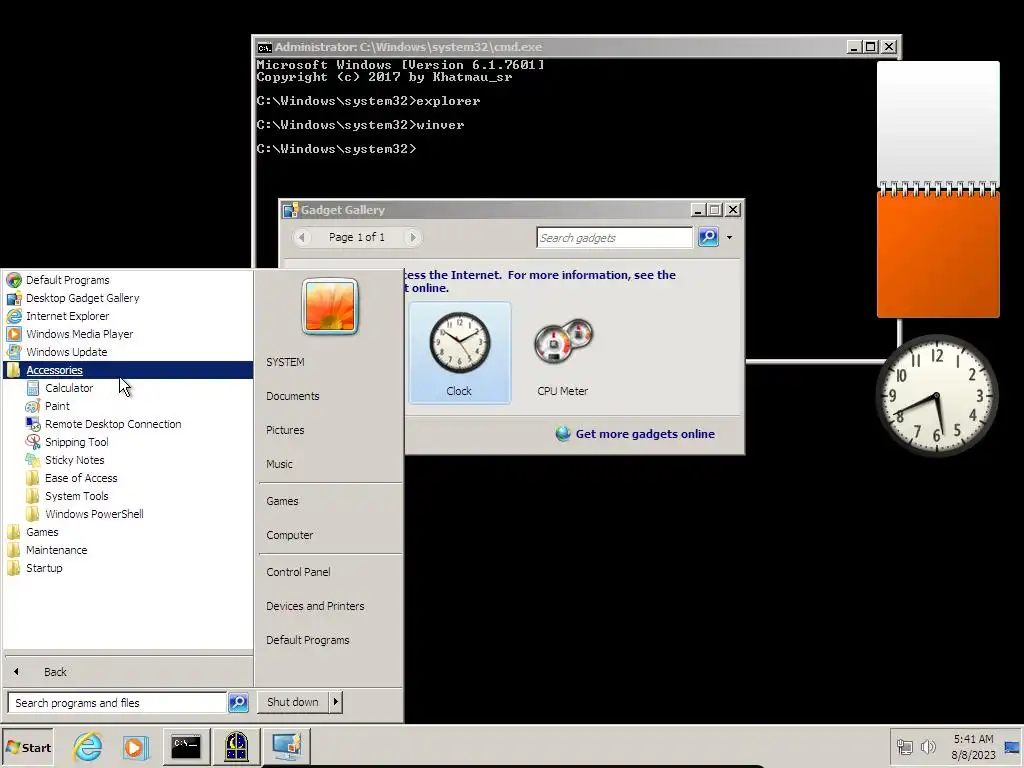Open Default Programs in the right pane
This screenshot has height=768, width=1024.
pyautogui.click(x=308, y=640)
